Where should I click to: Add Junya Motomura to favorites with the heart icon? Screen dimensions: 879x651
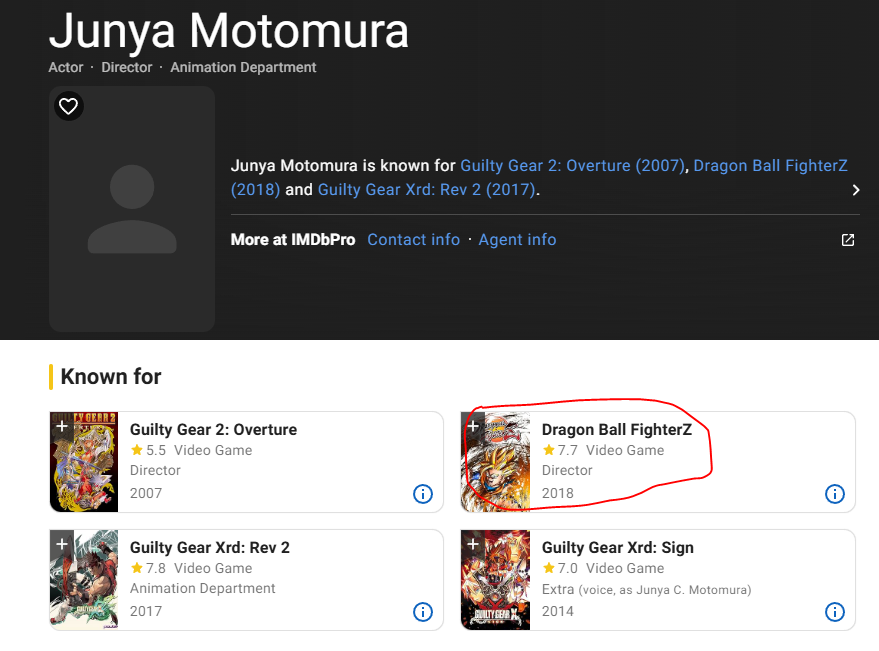[x=68, y=106]
